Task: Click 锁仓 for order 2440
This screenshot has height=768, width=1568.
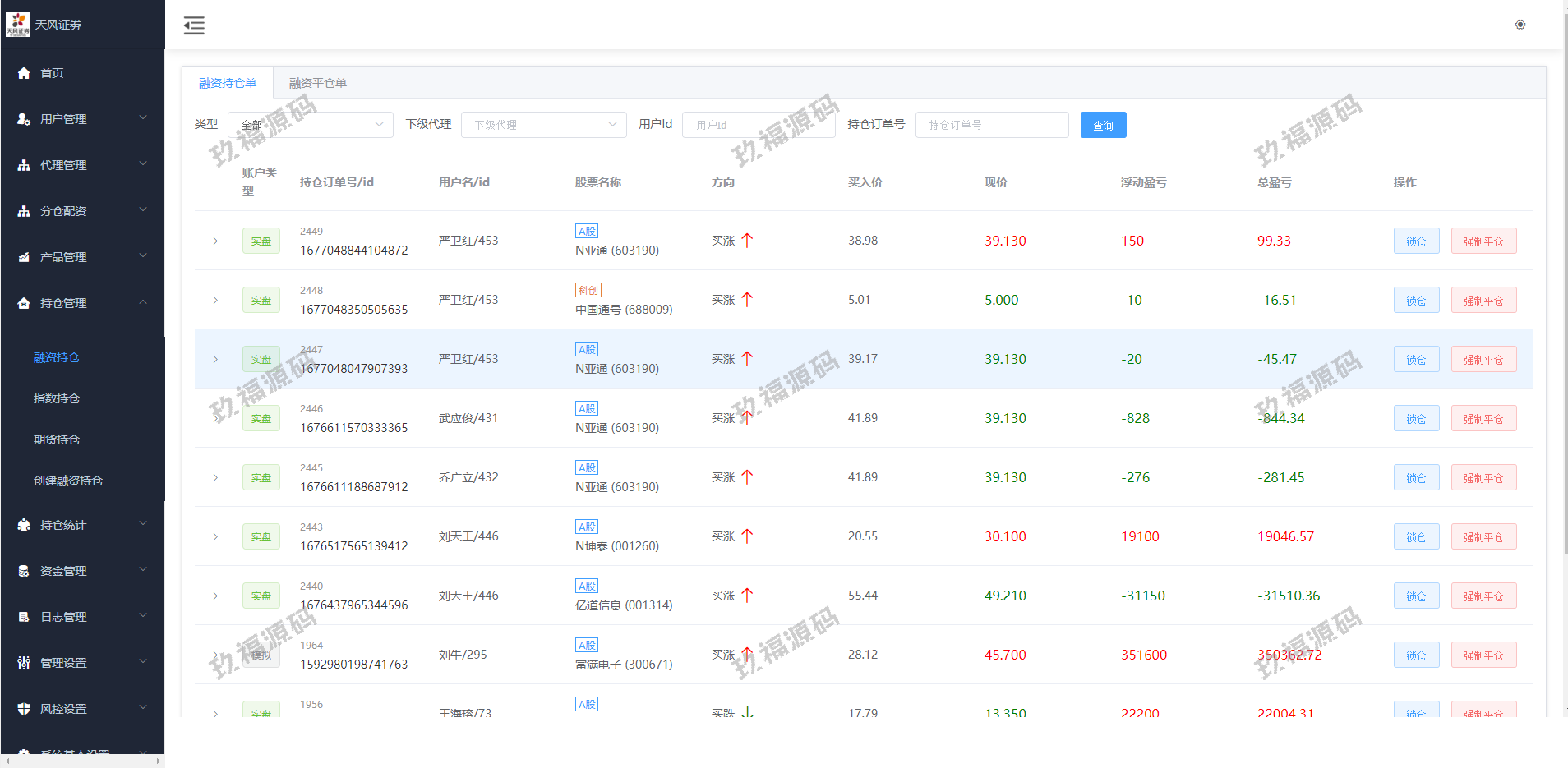Action: pyautogui.click(x=1415, y=596)
